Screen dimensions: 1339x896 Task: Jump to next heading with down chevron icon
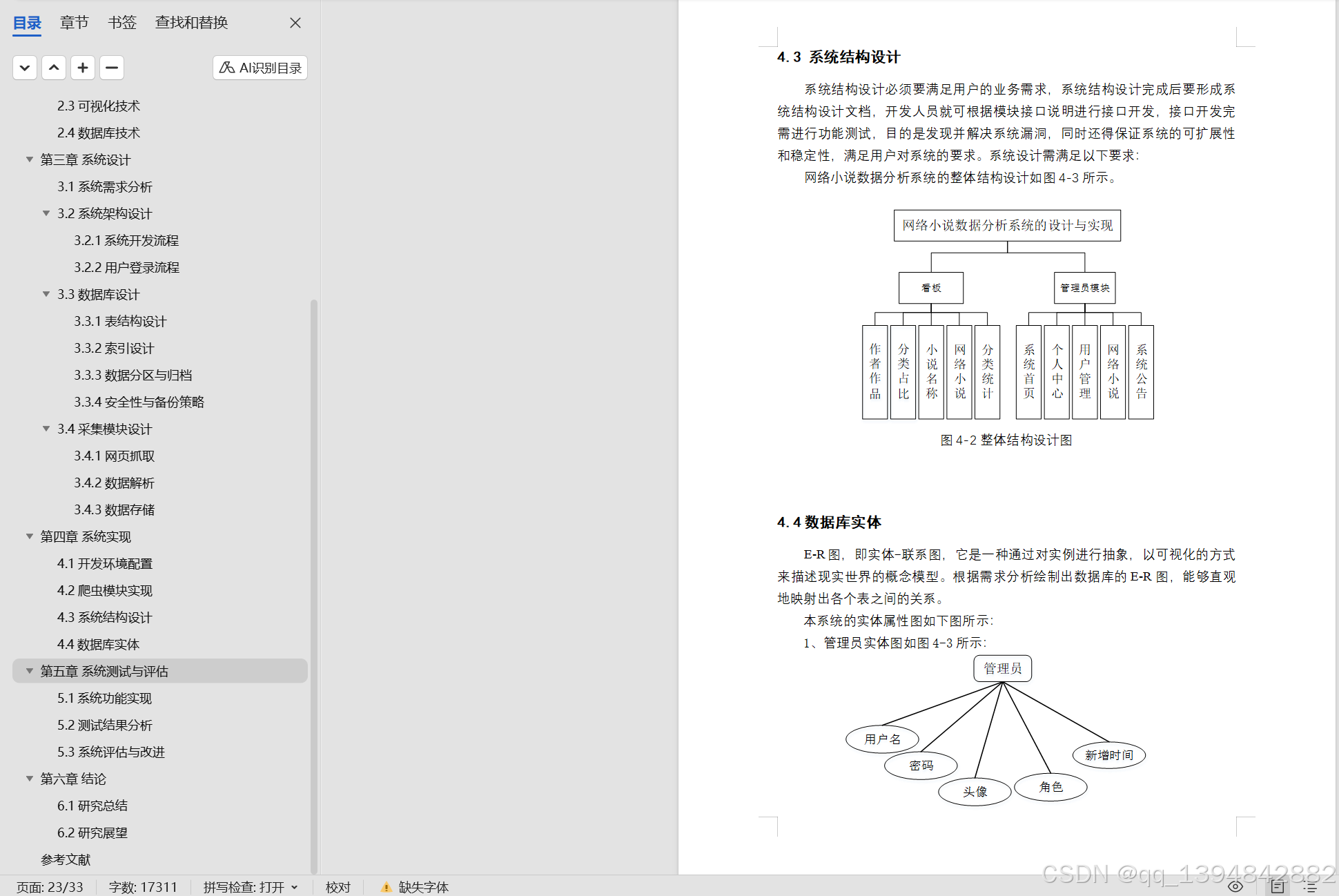(25, 67)
